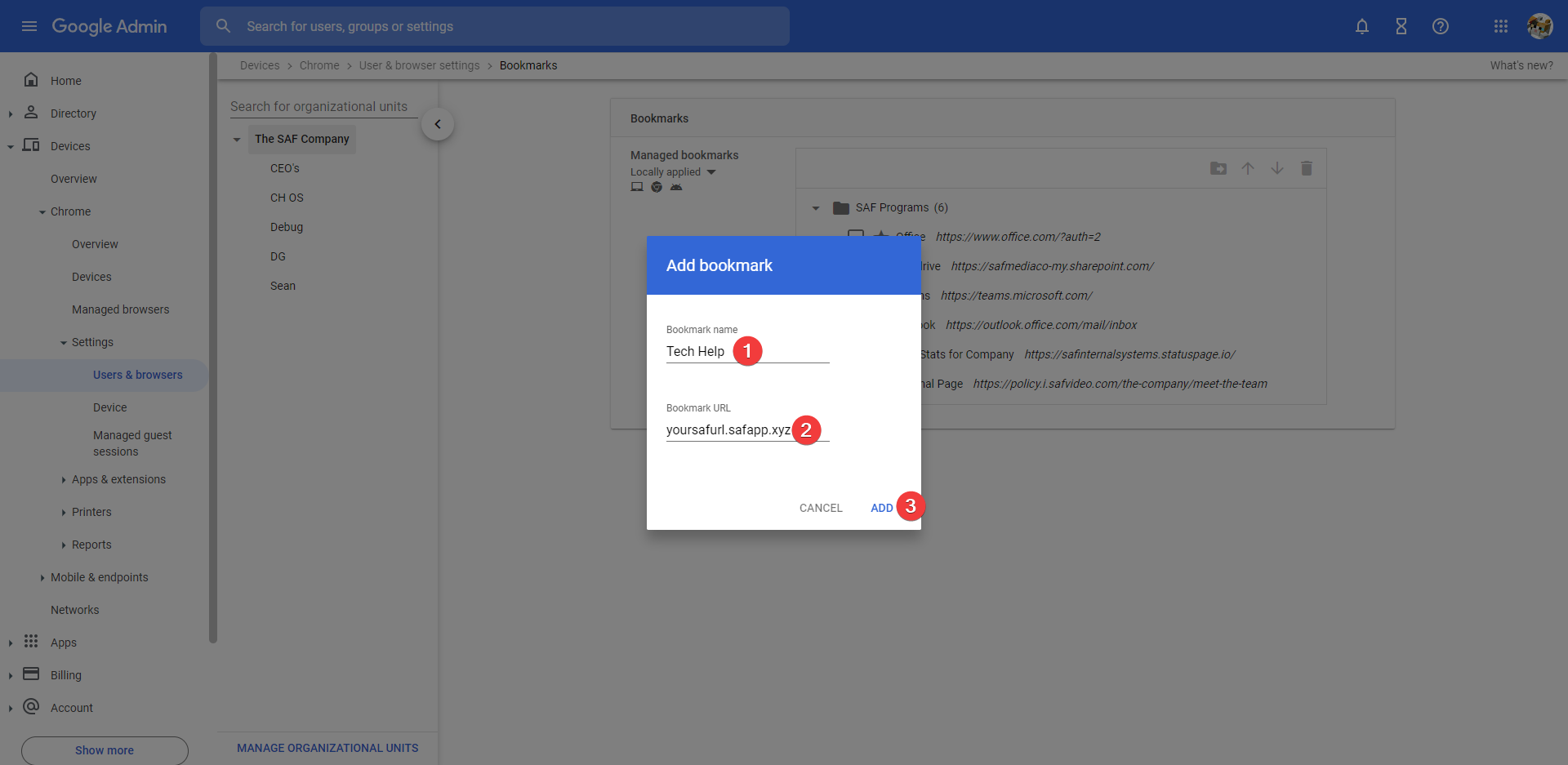Image resolution: width=1568 pixels, height=765 pixels.
Task: Click the Billing card icon
Action: [31, 674]
